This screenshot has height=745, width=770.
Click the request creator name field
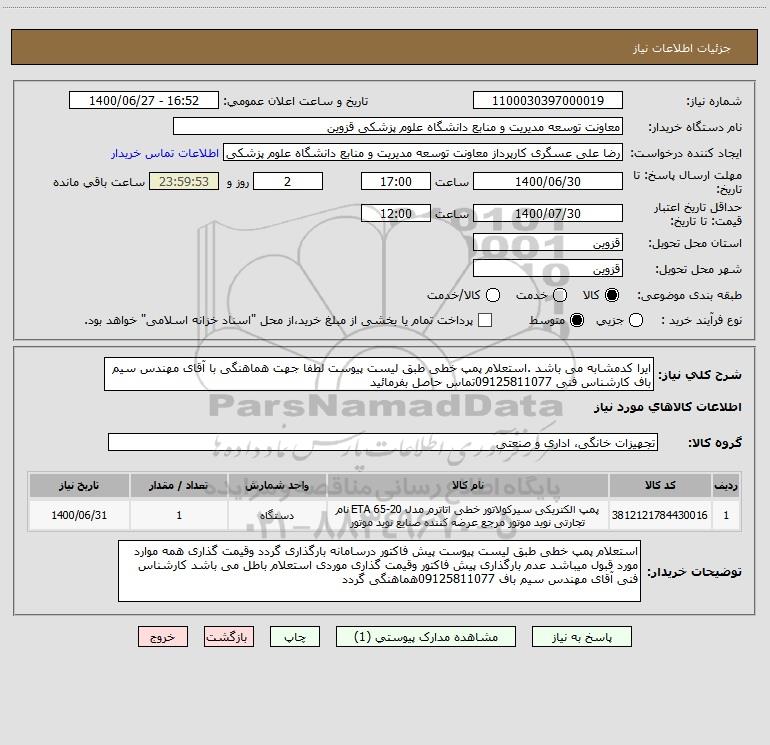pyautogui.click(x=423, y=153)
